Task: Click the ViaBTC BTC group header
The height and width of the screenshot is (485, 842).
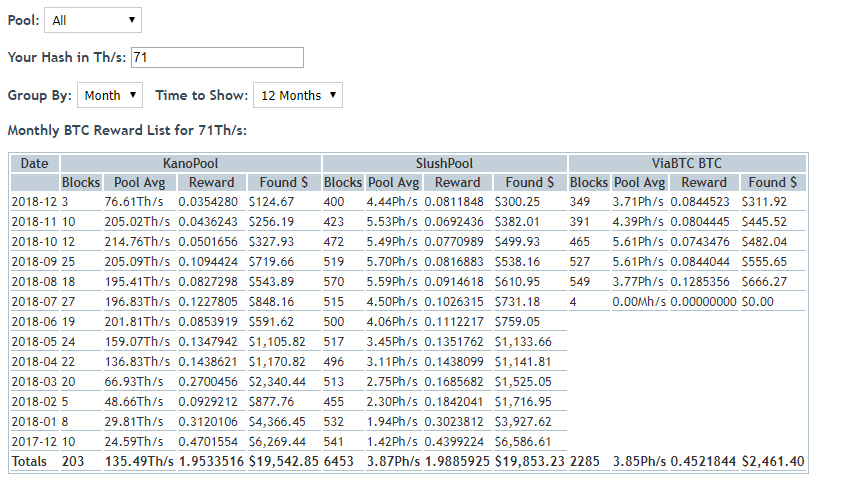Action: click(687, 163)
